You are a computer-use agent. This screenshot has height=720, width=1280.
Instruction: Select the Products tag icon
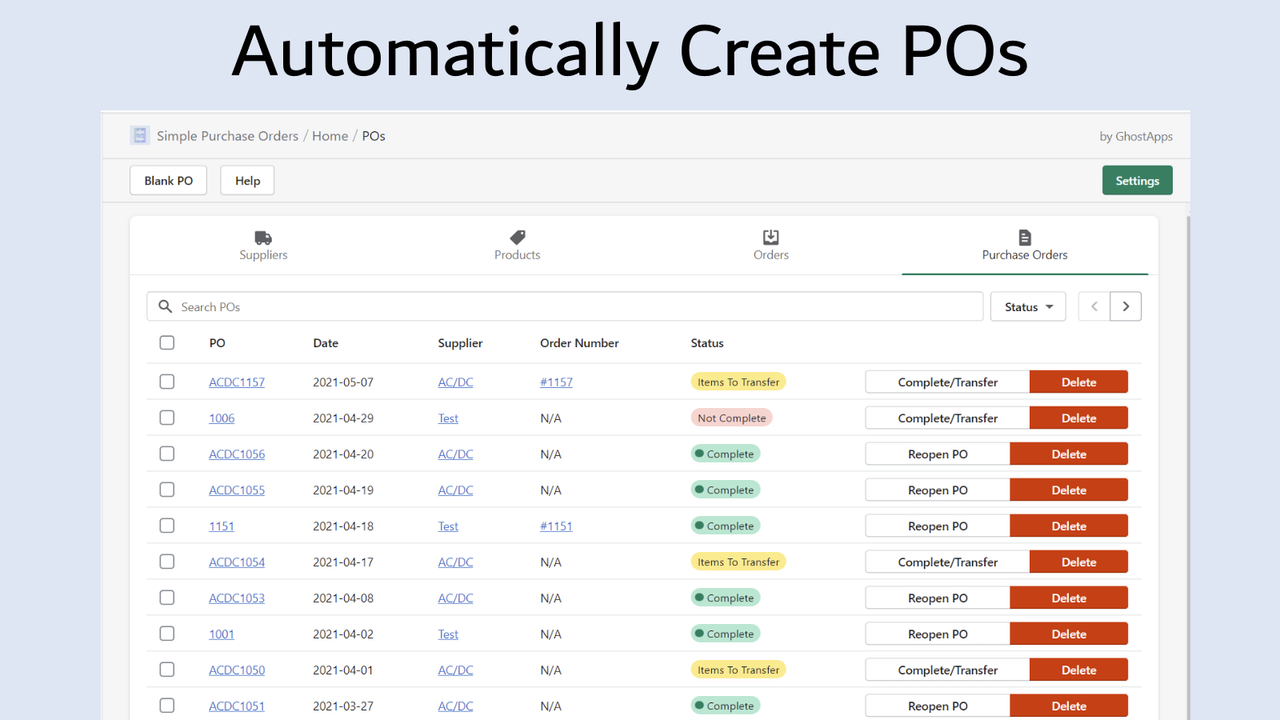pyautogui.click(x=517, y=238)
